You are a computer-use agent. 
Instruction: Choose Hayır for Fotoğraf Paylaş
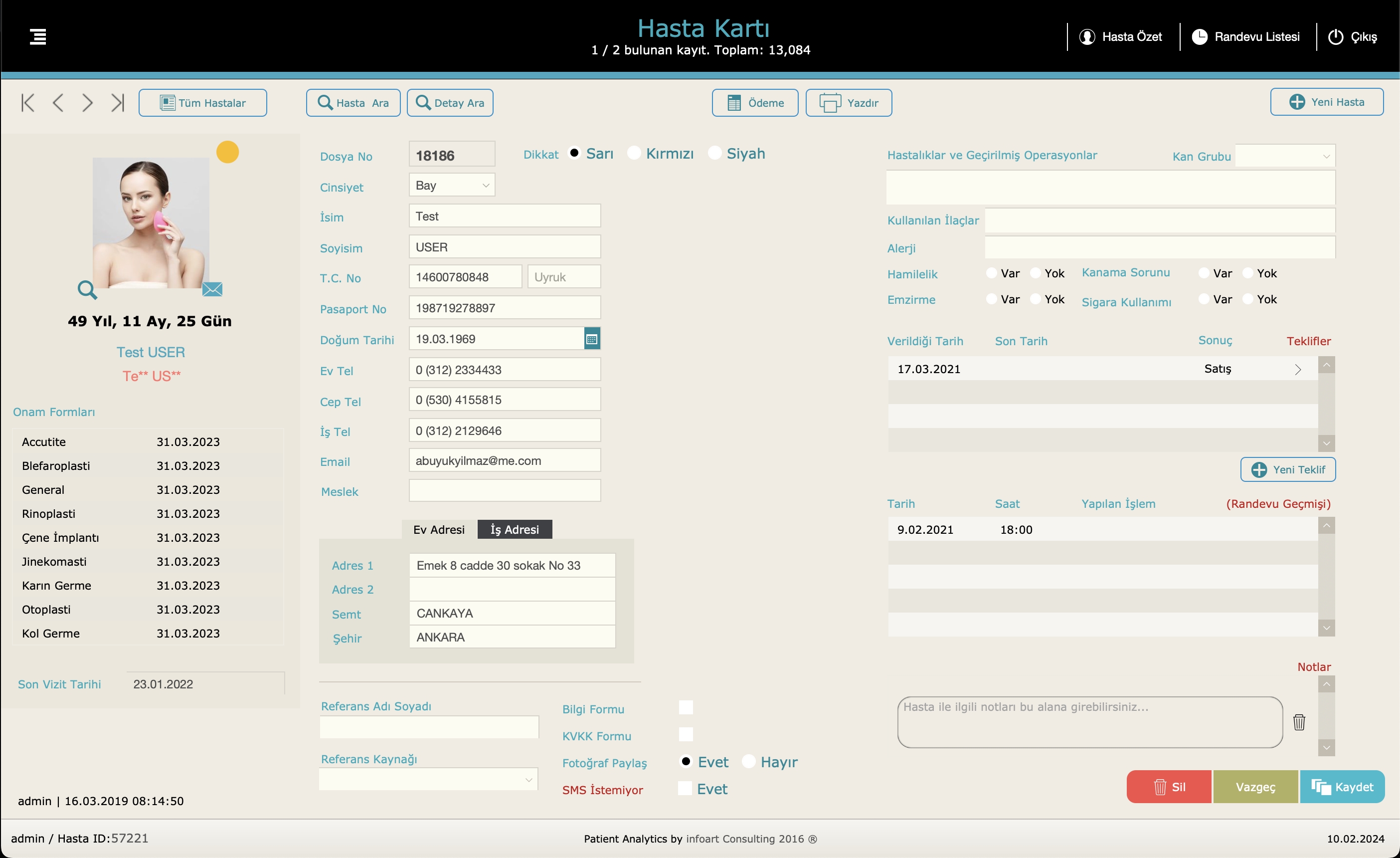point(748,761)
